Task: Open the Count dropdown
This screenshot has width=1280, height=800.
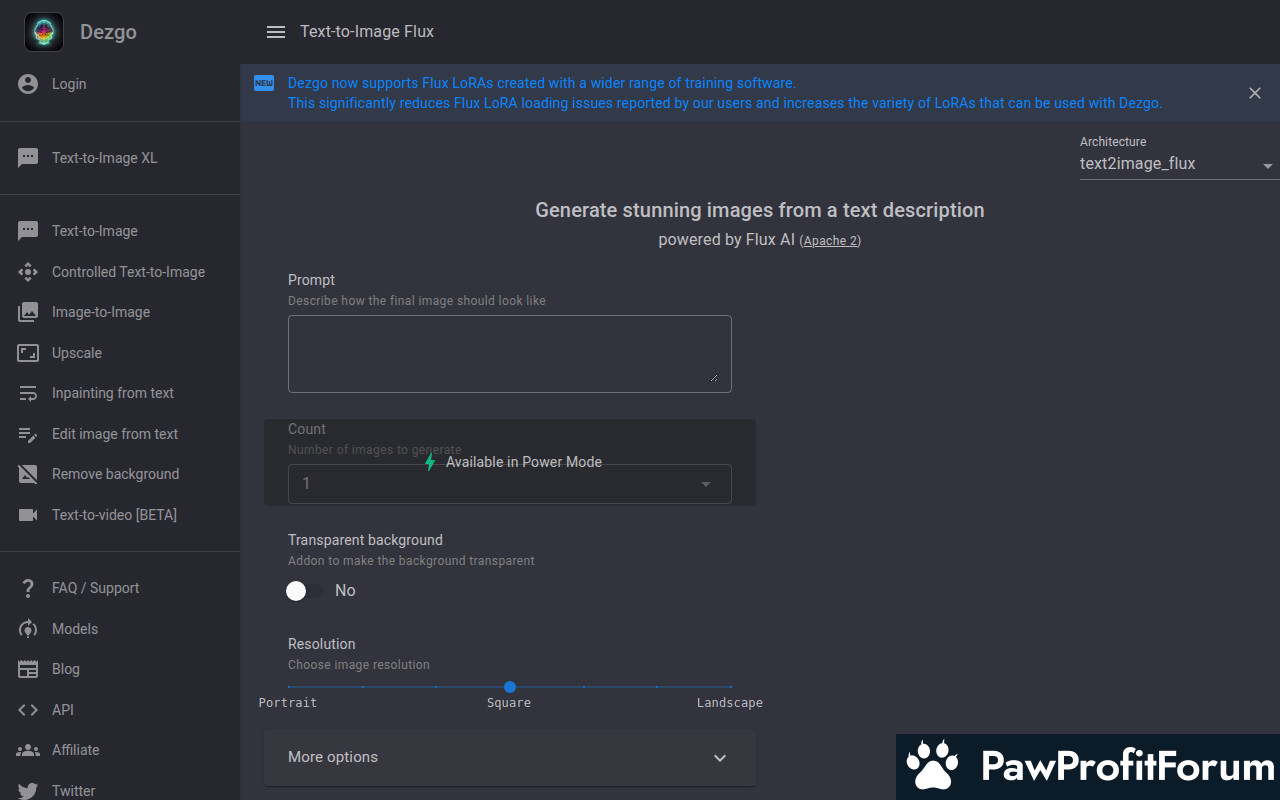Action: [510, 484]
